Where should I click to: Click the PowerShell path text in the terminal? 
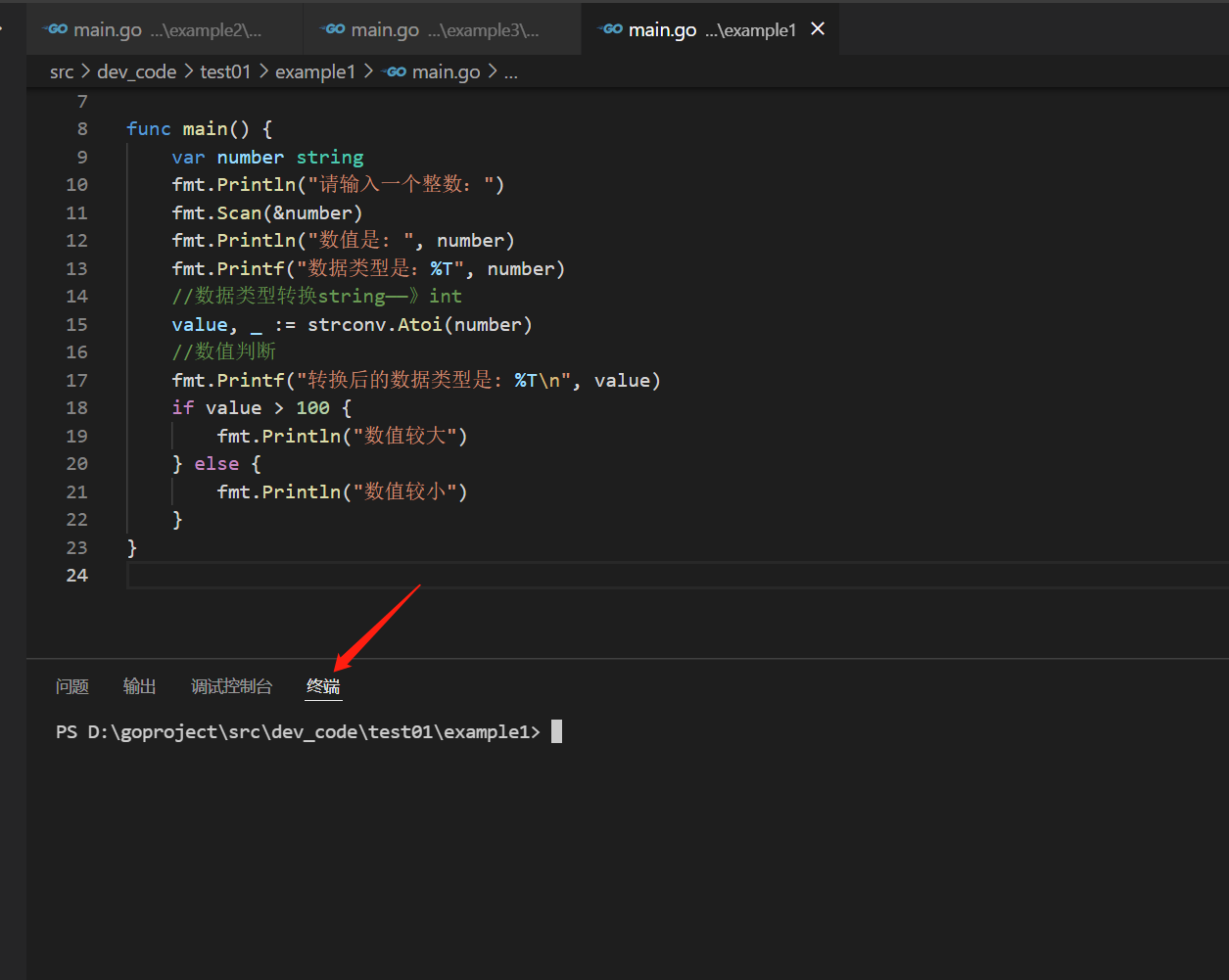(298, 731)
